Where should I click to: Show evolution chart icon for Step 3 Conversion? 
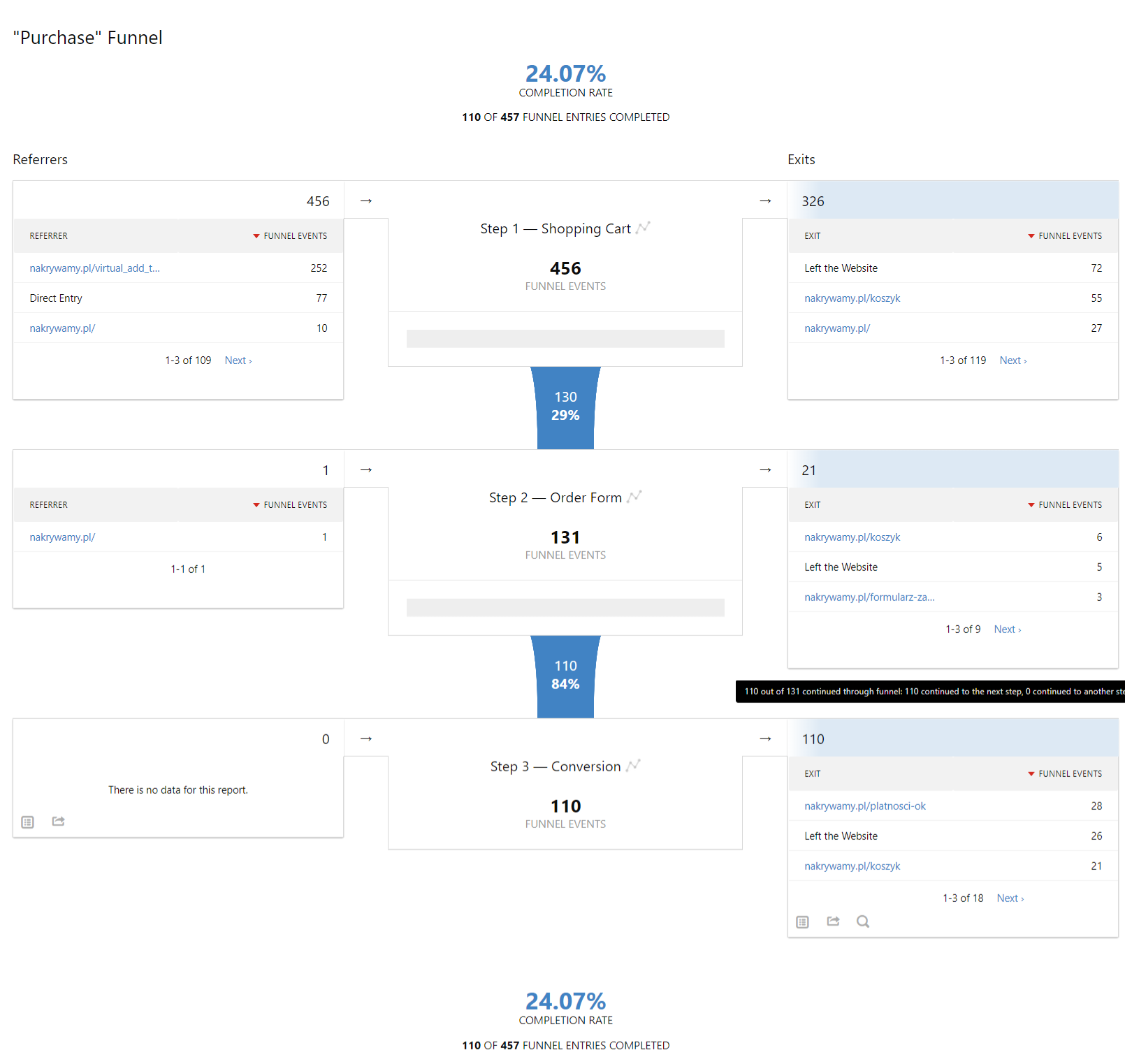pos(633,766)
